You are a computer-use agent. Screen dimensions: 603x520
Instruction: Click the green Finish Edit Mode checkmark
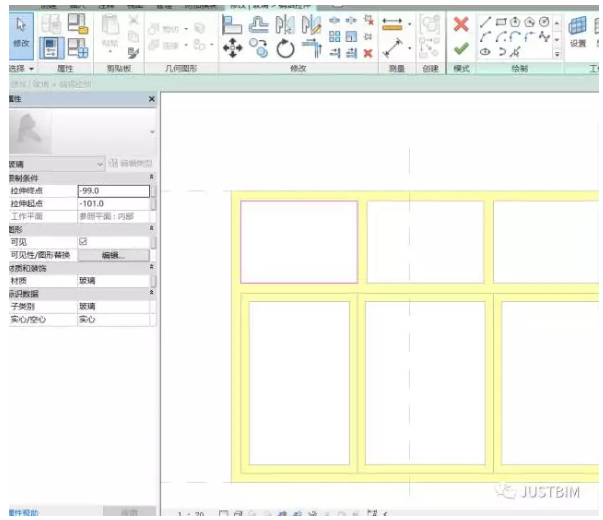[461, 49]
